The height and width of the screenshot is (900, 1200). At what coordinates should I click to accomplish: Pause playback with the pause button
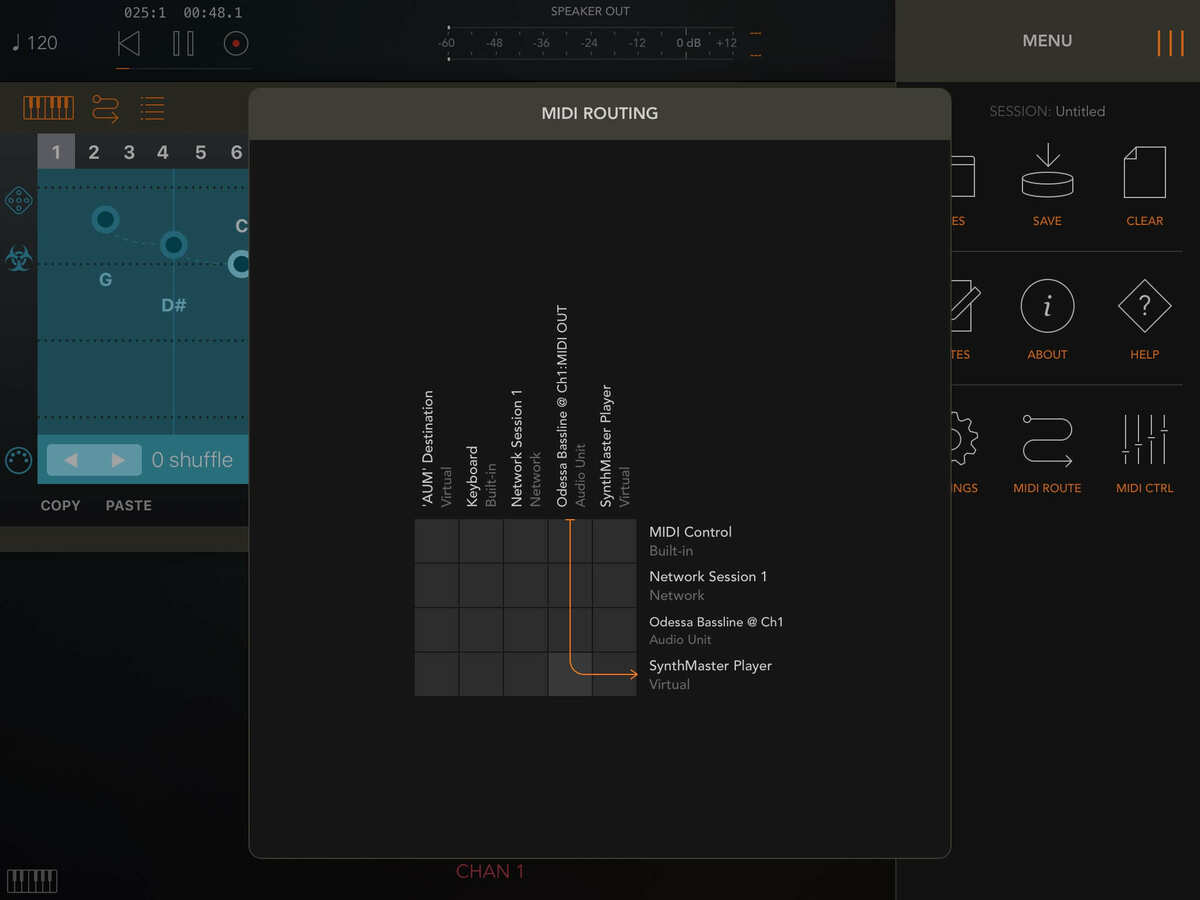(183, 44)
